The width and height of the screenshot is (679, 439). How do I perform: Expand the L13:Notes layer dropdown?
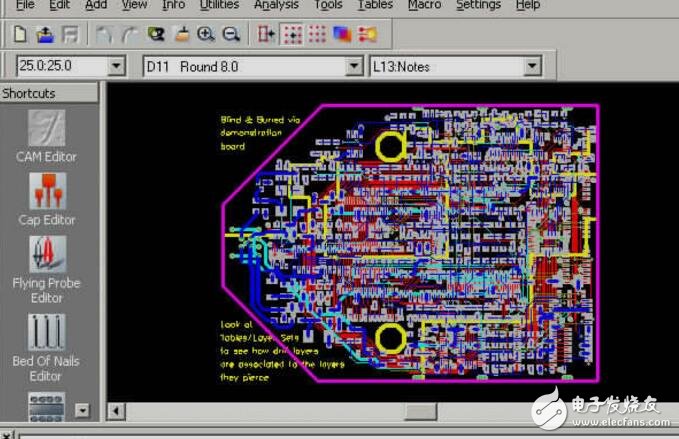(531, 67)
